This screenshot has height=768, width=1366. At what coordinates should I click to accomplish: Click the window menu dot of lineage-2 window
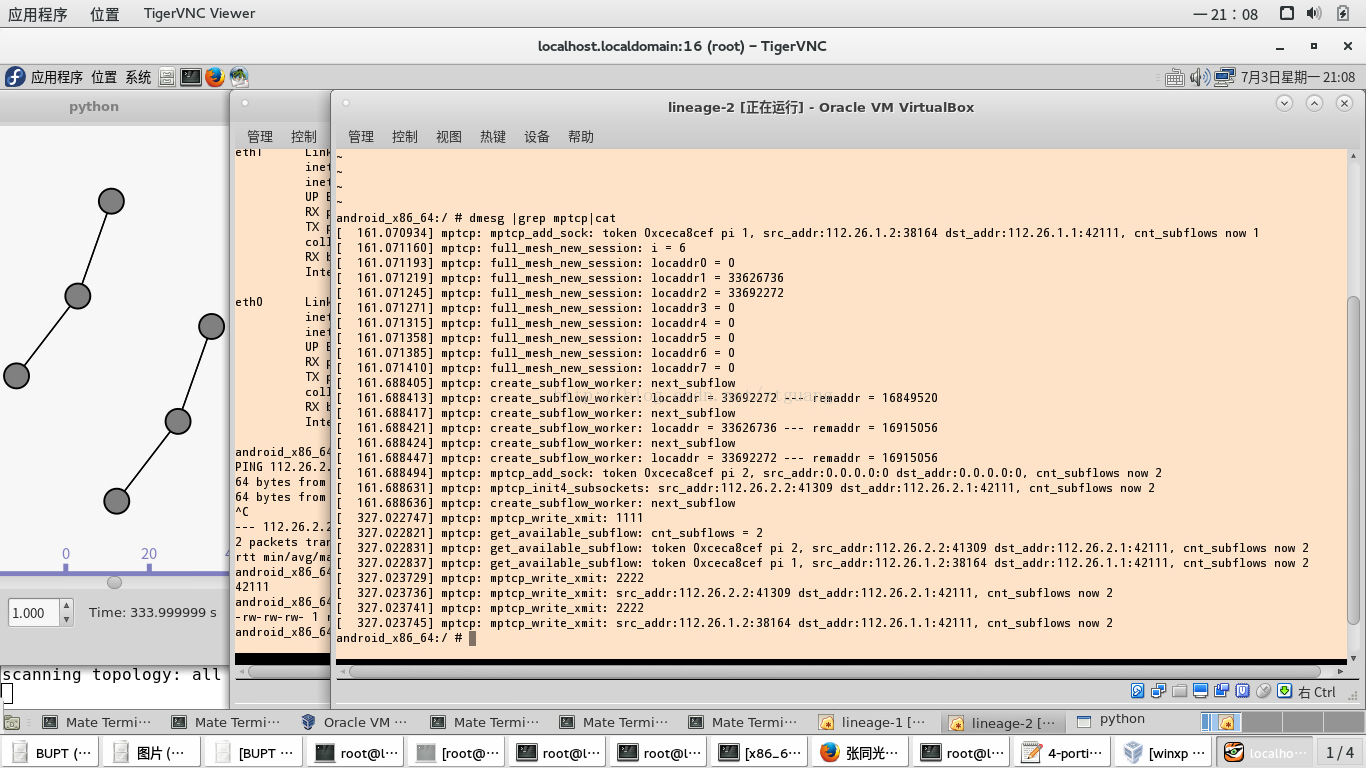point(346,102)
